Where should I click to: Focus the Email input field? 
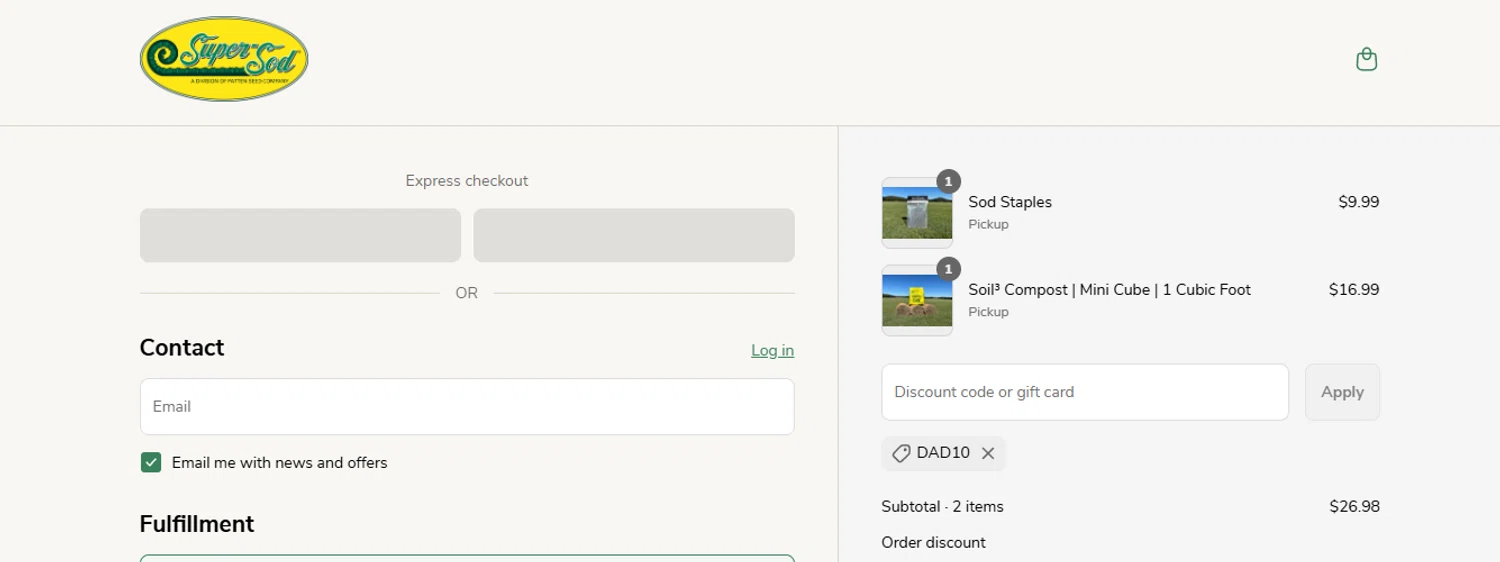(467, 406)
